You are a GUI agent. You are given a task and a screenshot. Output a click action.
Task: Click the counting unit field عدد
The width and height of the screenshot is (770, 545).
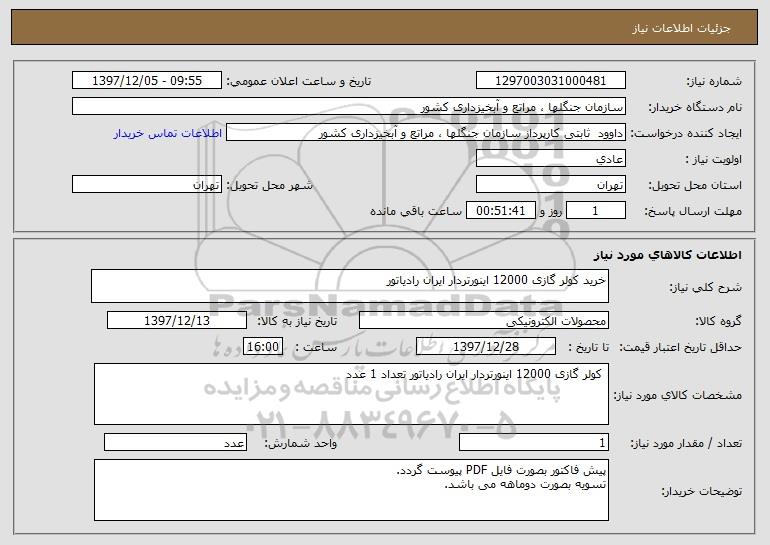pyautogui.click(x=175, y=442)
